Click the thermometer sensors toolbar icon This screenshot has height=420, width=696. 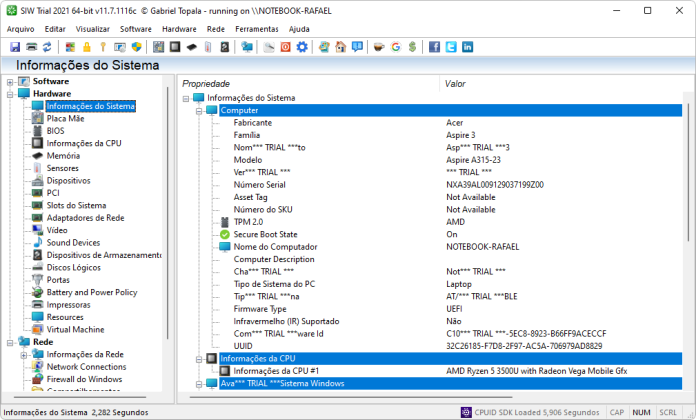pos(208,47)
